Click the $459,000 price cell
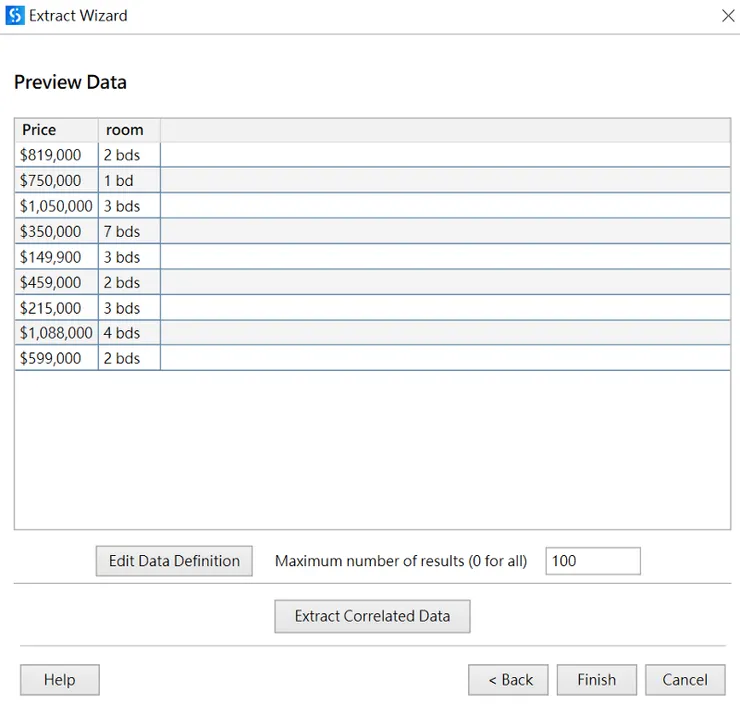The image size is (740, 705). coord(56,282)
